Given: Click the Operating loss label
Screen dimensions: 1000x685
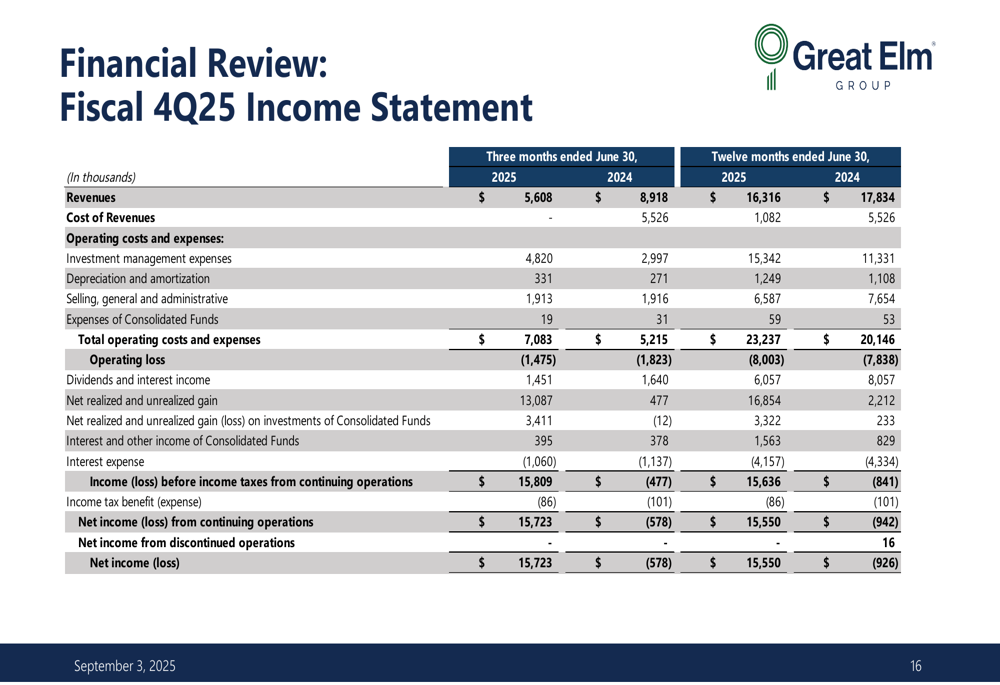Looking at the screenshot, I should (127, 360).
